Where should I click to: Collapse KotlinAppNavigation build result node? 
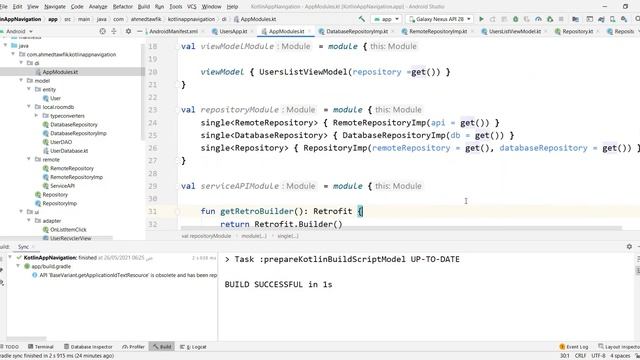[x=10, y=258]
